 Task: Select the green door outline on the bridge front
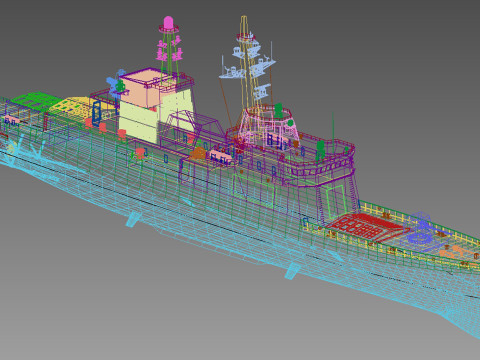coord(336,201)
